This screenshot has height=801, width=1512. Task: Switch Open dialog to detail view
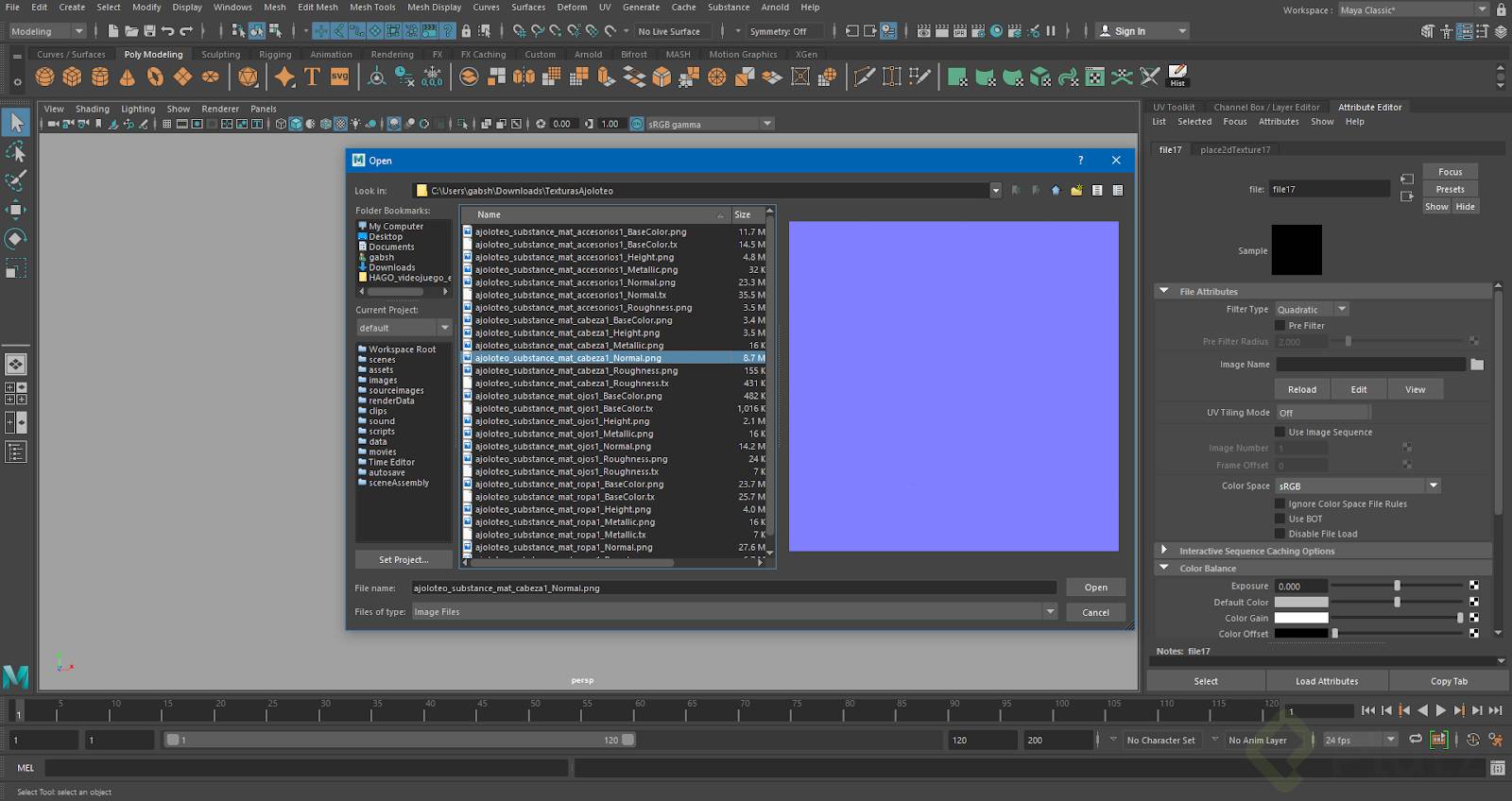click(1118, 190)
